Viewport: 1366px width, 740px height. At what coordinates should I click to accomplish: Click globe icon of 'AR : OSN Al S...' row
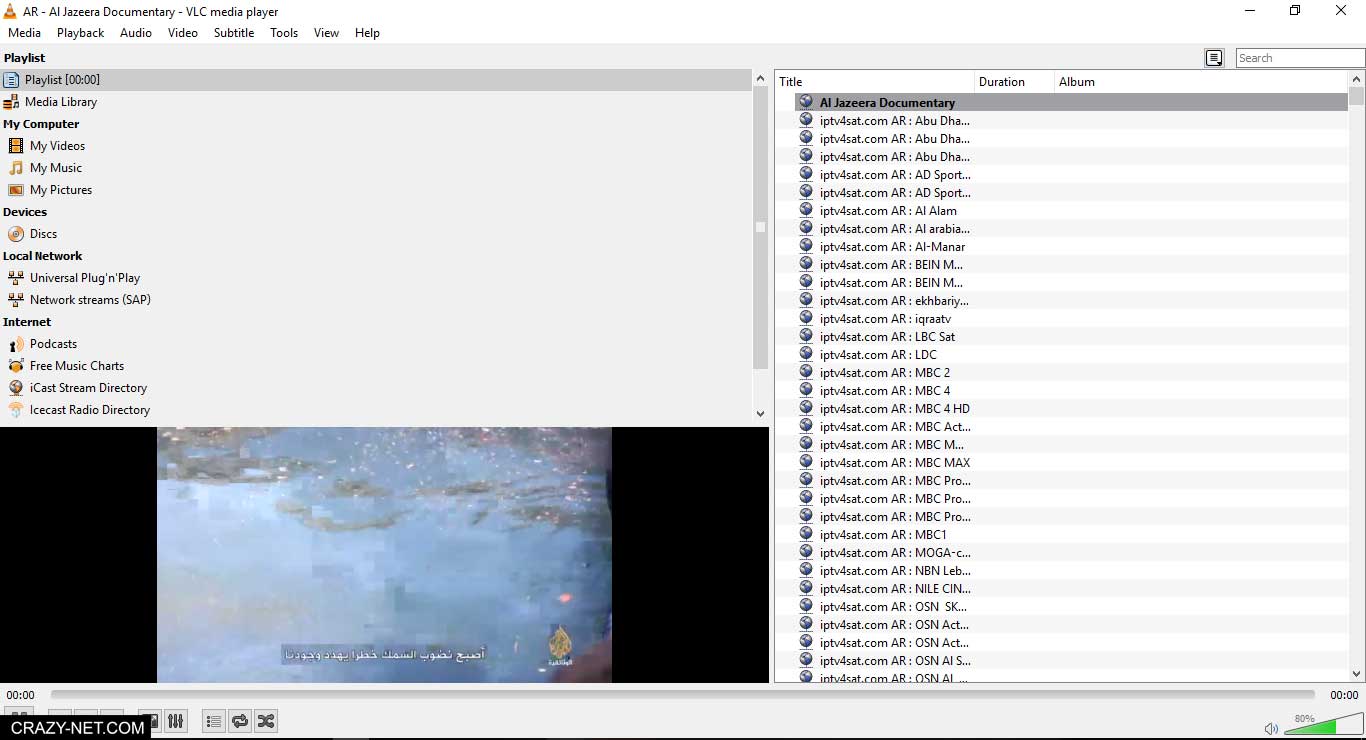point(806,660)
